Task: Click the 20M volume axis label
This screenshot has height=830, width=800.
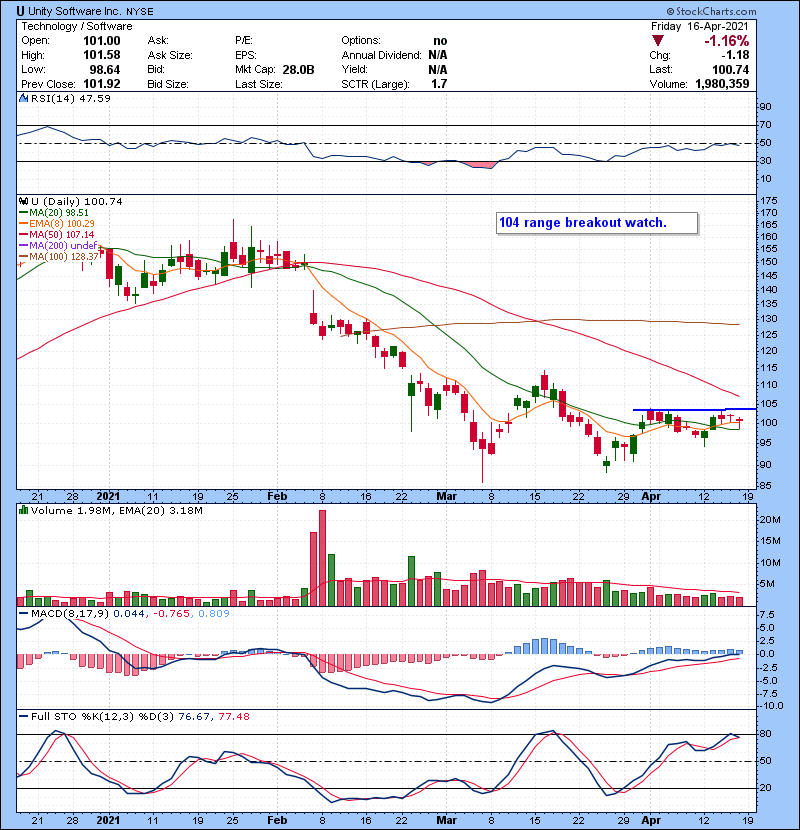Action: click(x=770, y=520)
